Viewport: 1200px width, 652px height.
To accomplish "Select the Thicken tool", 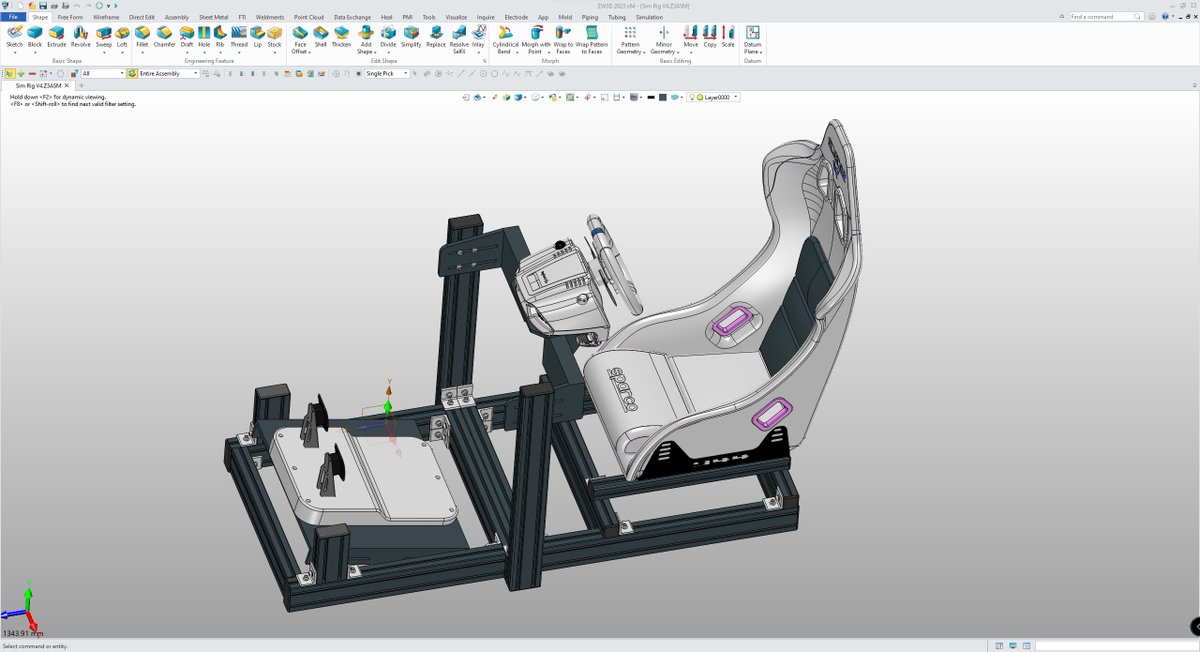I will pos(342,38).
